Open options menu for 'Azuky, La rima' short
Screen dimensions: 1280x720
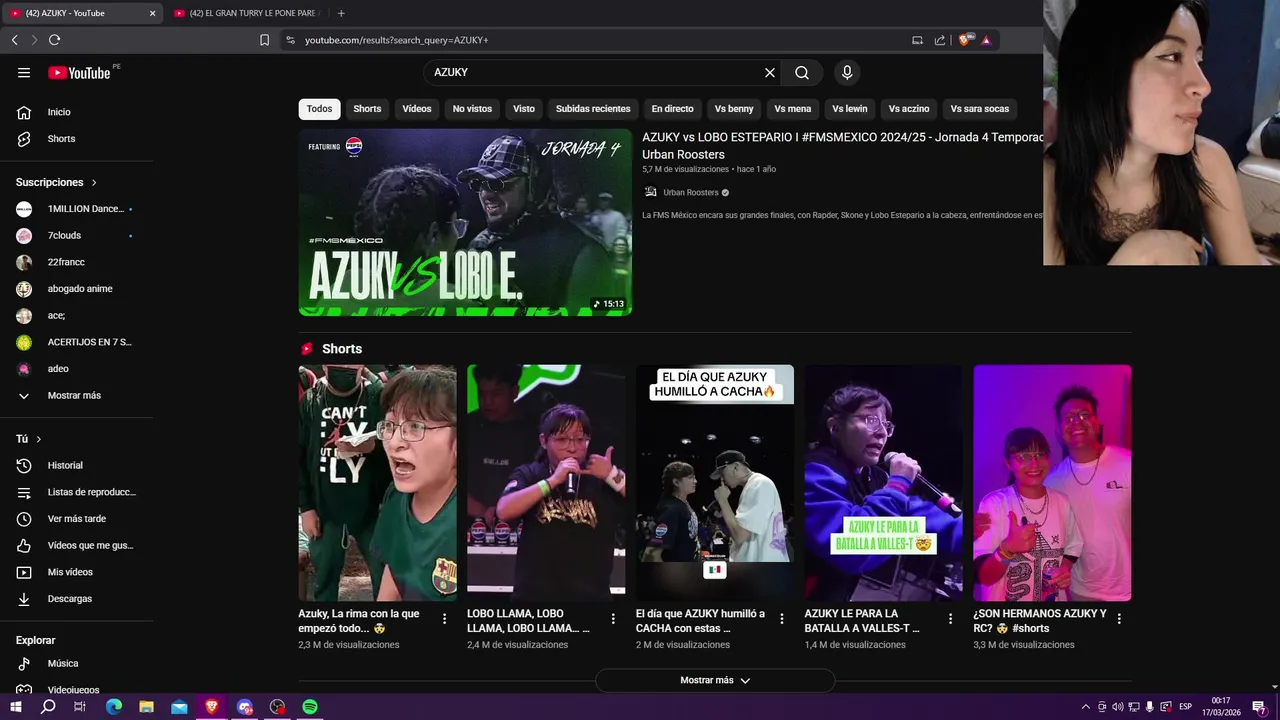click(x=444, y=619)
